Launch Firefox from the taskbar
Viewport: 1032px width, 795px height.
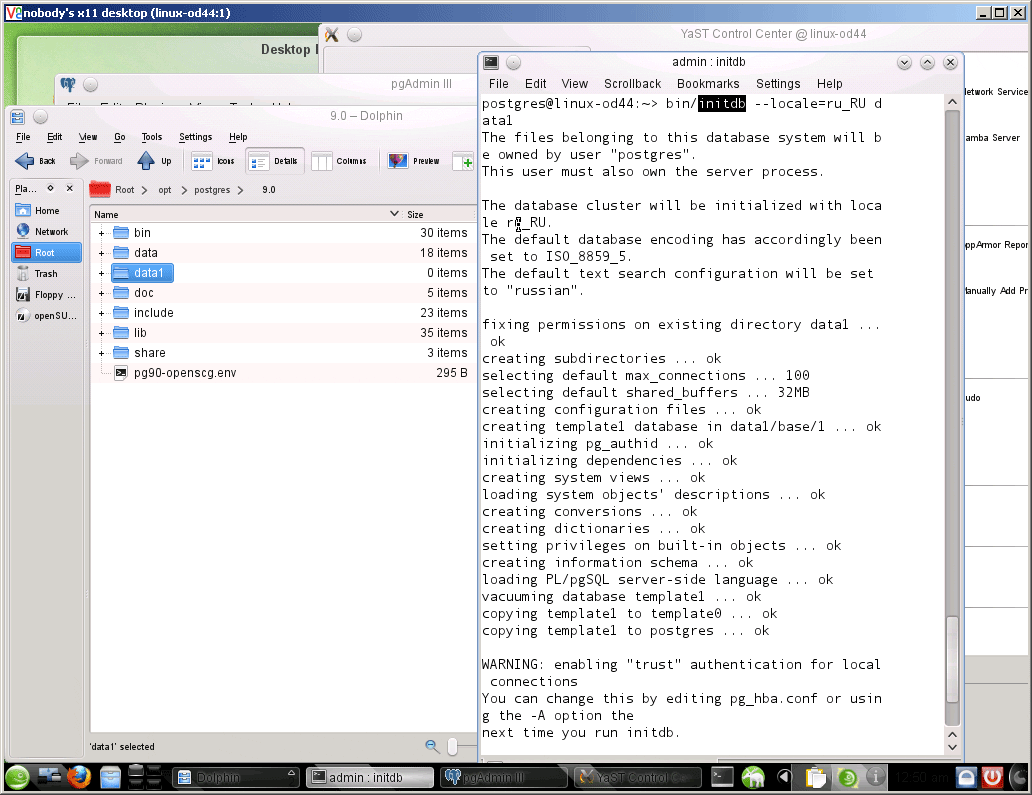pos(79,777)
